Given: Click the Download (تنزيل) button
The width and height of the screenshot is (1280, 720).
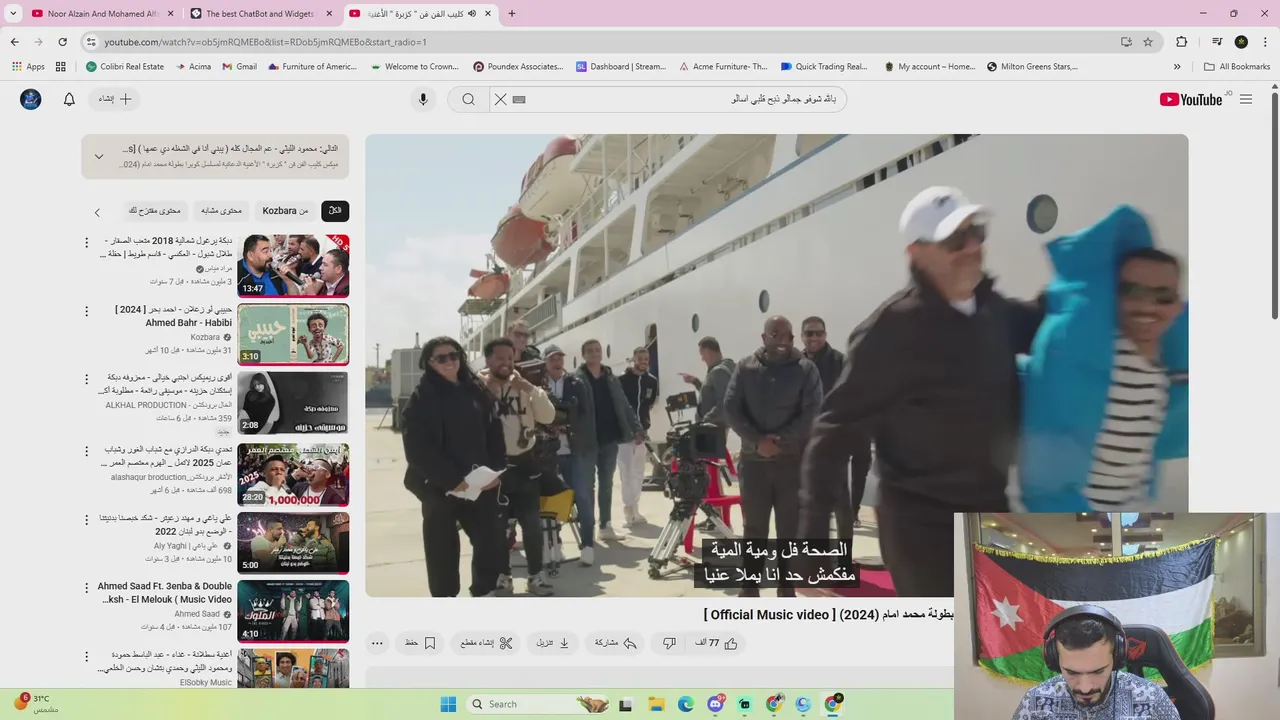Looking at the screenshot, I should pyautogui.click(x=553, y=643).
